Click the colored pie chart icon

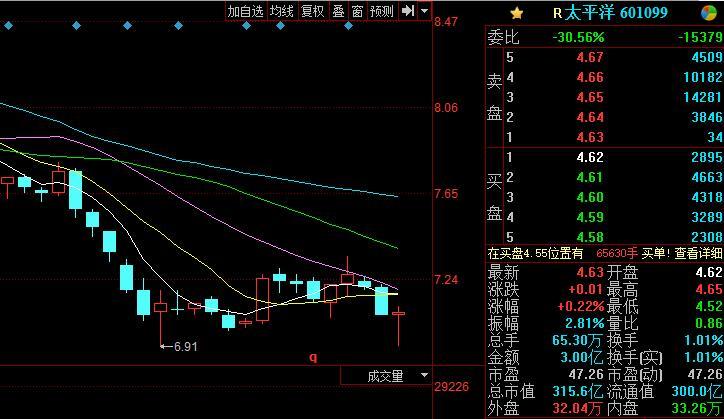click(709, 13)
